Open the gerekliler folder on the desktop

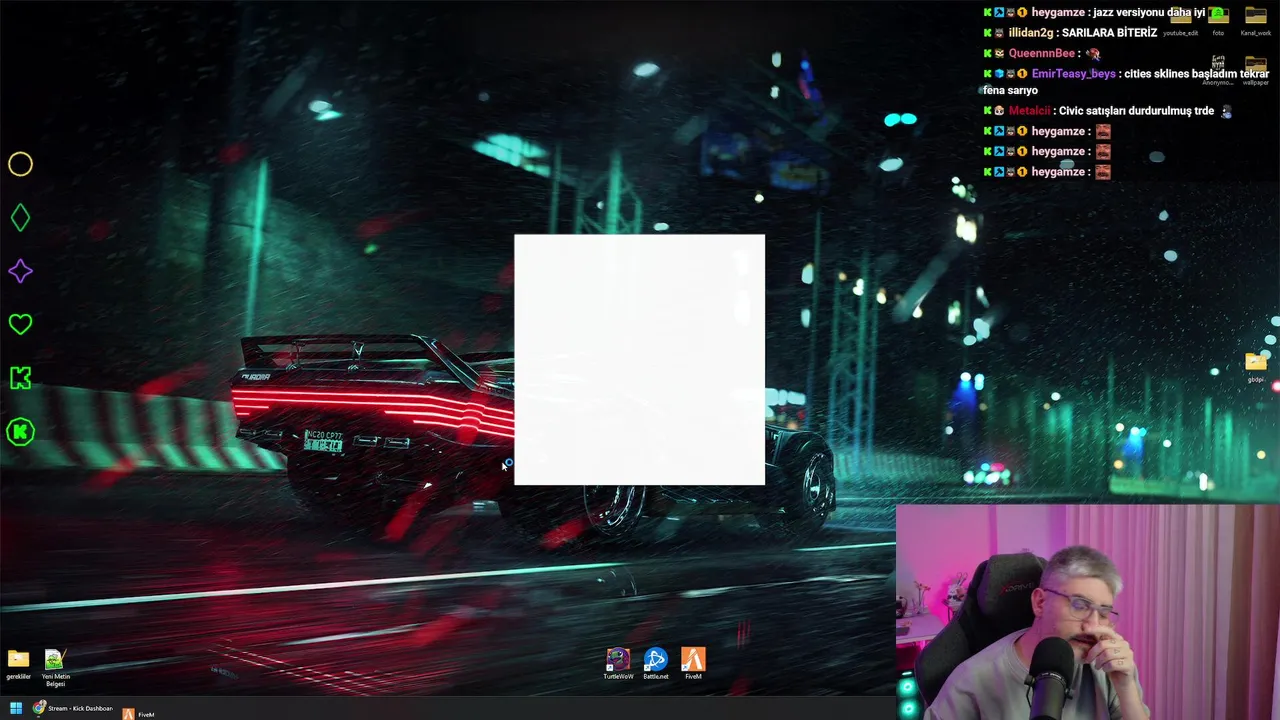tap(18, 664)
